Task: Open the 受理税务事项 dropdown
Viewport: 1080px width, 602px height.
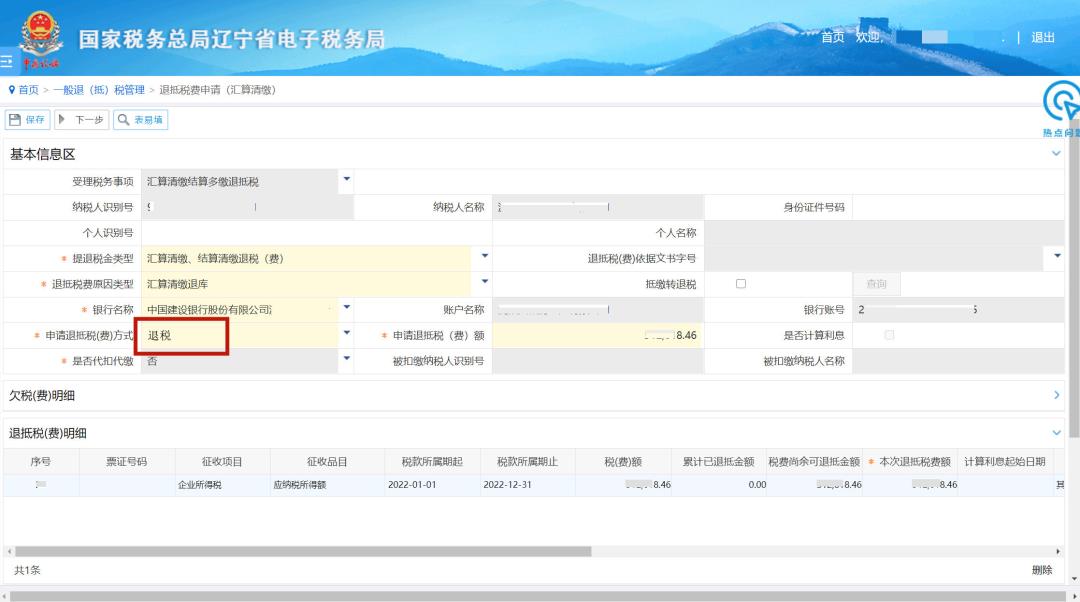Action: (x=347, y=181)
